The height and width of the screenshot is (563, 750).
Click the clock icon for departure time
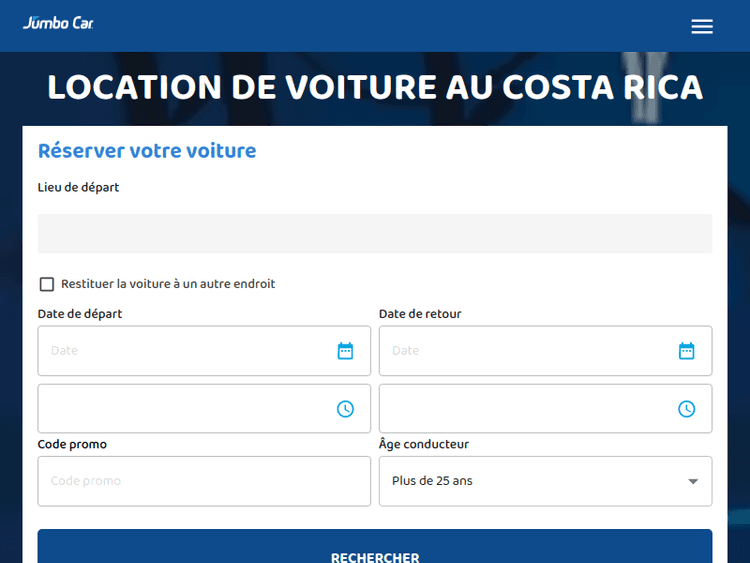click(x=345, y=409)
